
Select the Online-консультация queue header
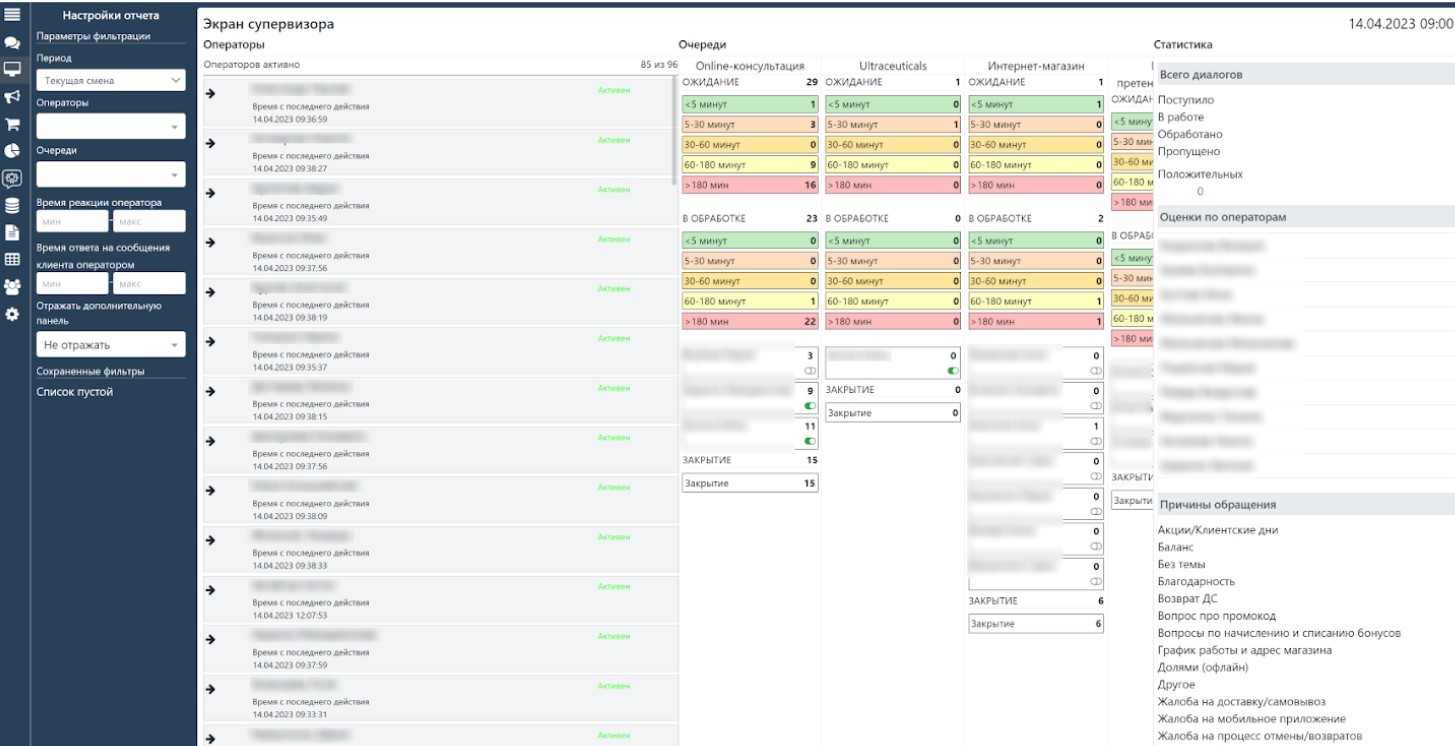click(x=749, y=66)
